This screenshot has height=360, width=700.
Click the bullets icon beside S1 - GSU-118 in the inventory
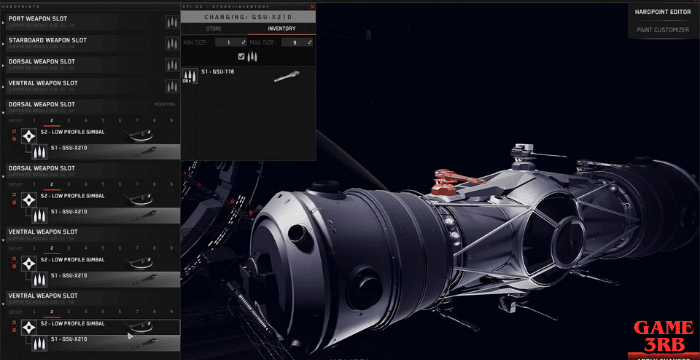pyautogui.click(x=190, y=76)
